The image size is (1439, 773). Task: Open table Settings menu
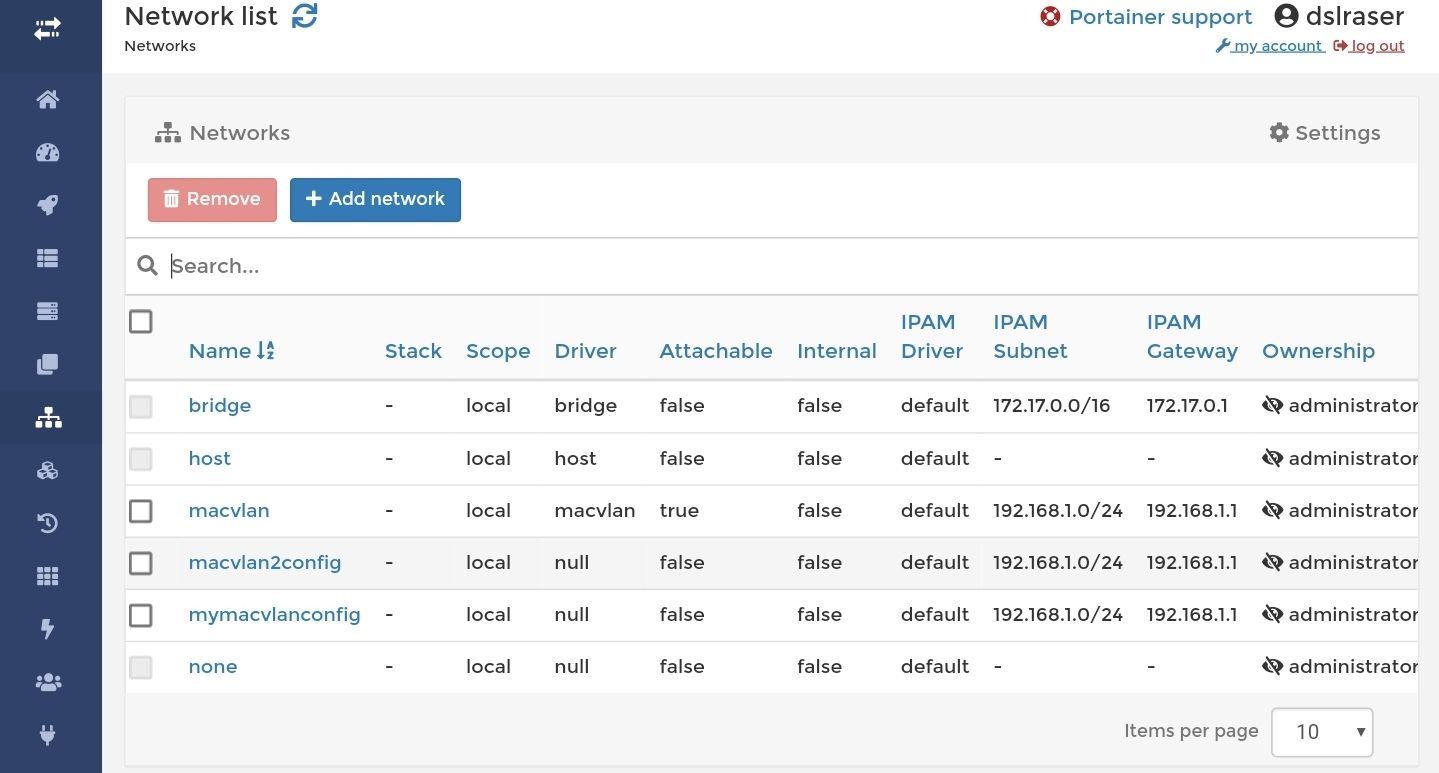coord(1325,133)
